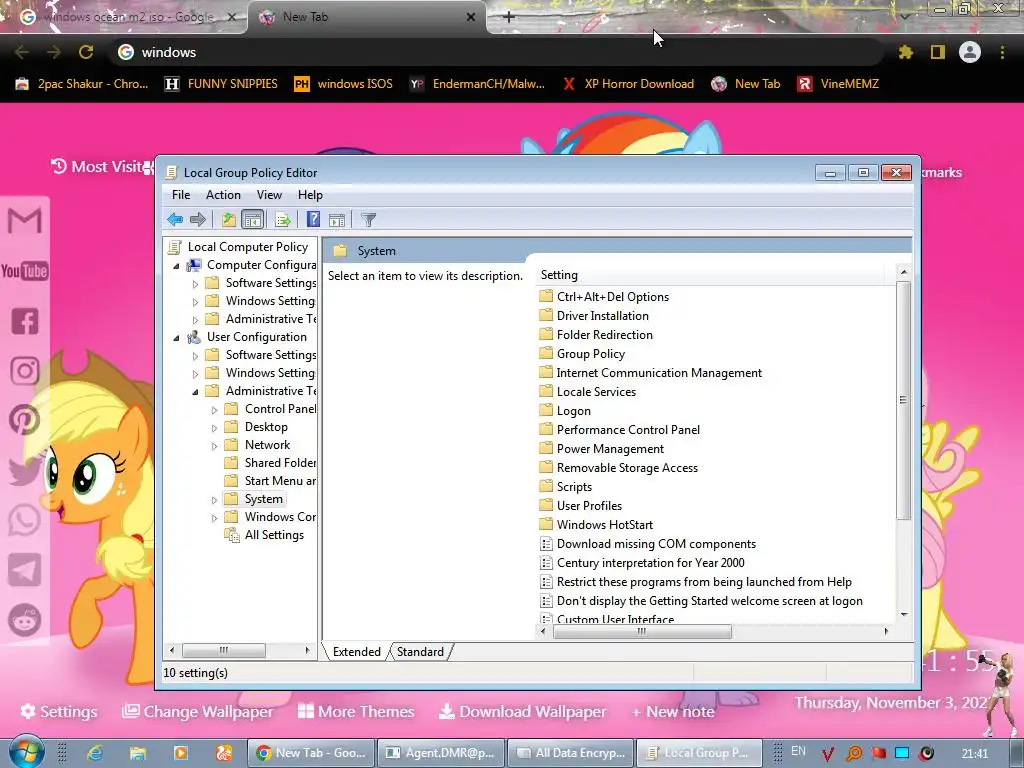Open YouTube shortcut in browser sidebar

(25, 270)
